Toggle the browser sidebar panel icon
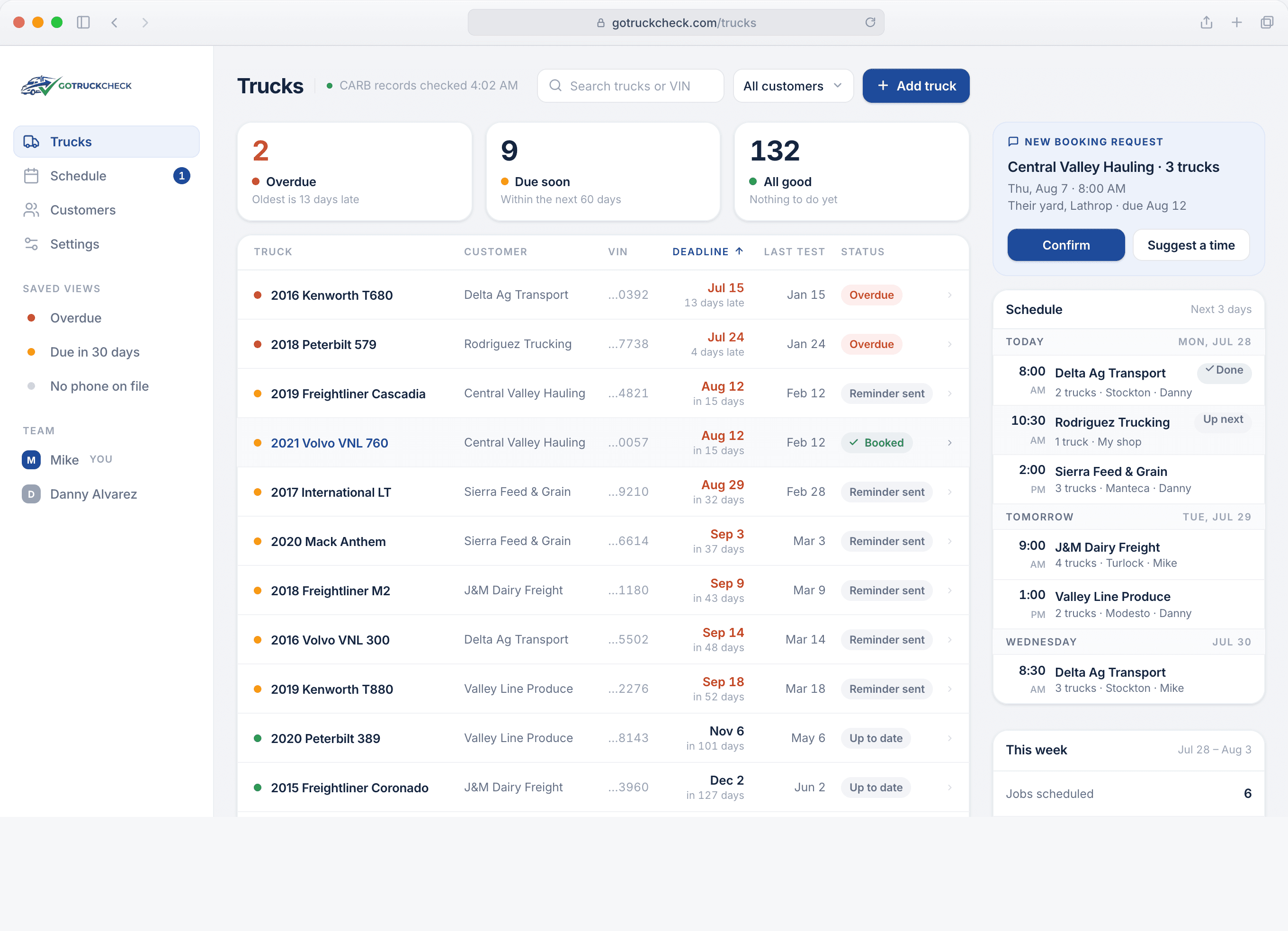 click(83, 23)
